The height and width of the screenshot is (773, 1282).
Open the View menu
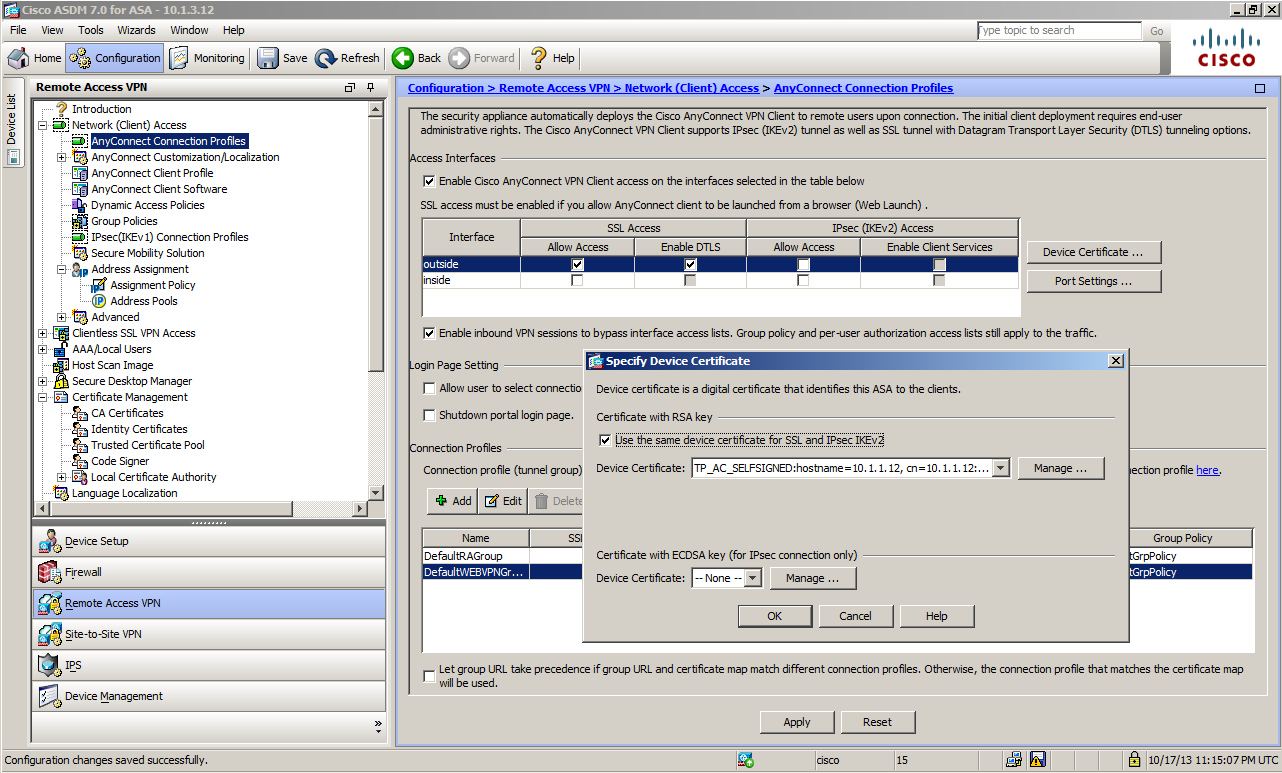[x=53, y=30]
